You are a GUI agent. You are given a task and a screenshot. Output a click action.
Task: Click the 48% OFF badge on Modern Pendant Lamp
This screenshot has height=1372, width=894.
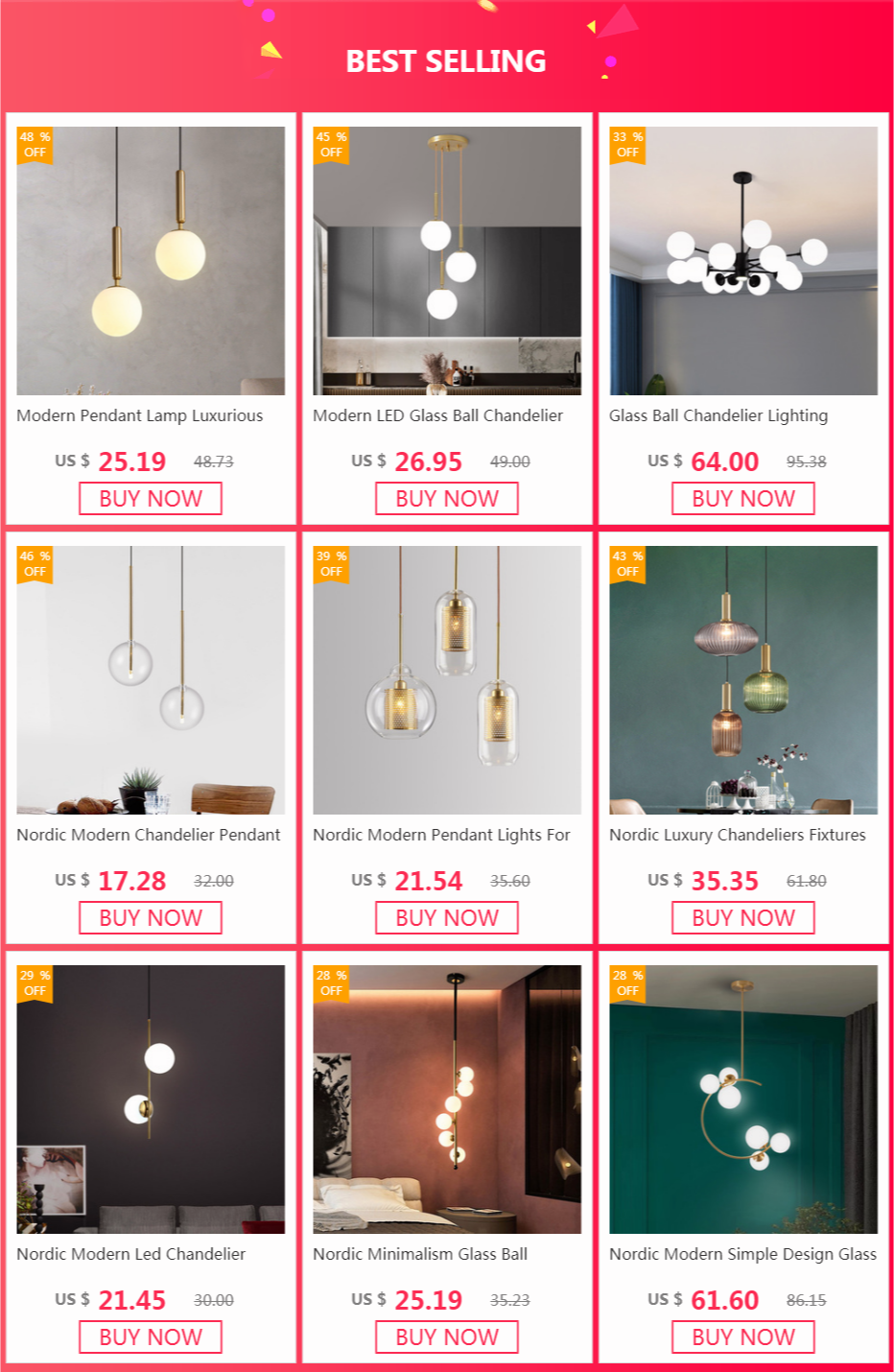[x=35, y=145]
